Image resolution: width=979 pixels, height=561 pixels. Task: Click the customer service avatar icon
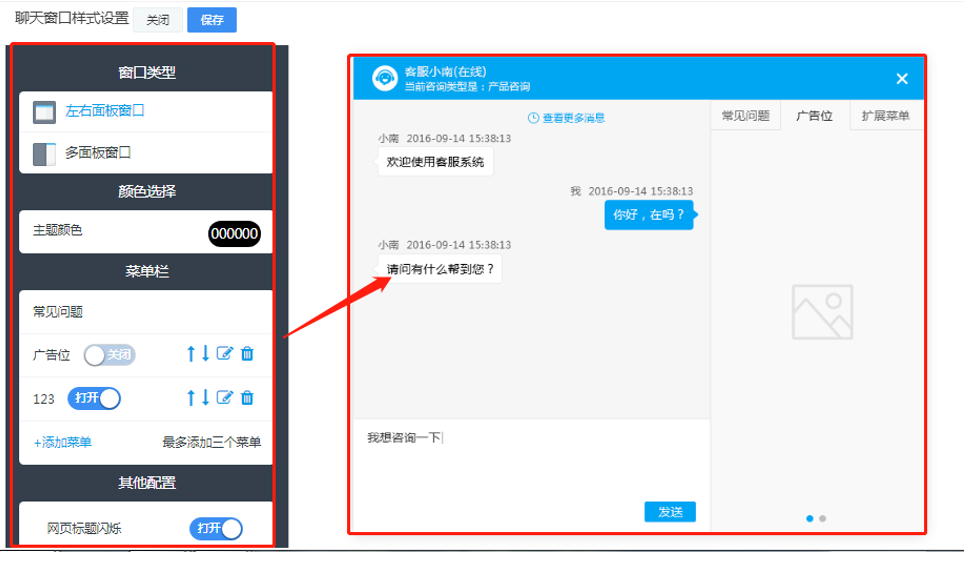(x=385, y=78)
